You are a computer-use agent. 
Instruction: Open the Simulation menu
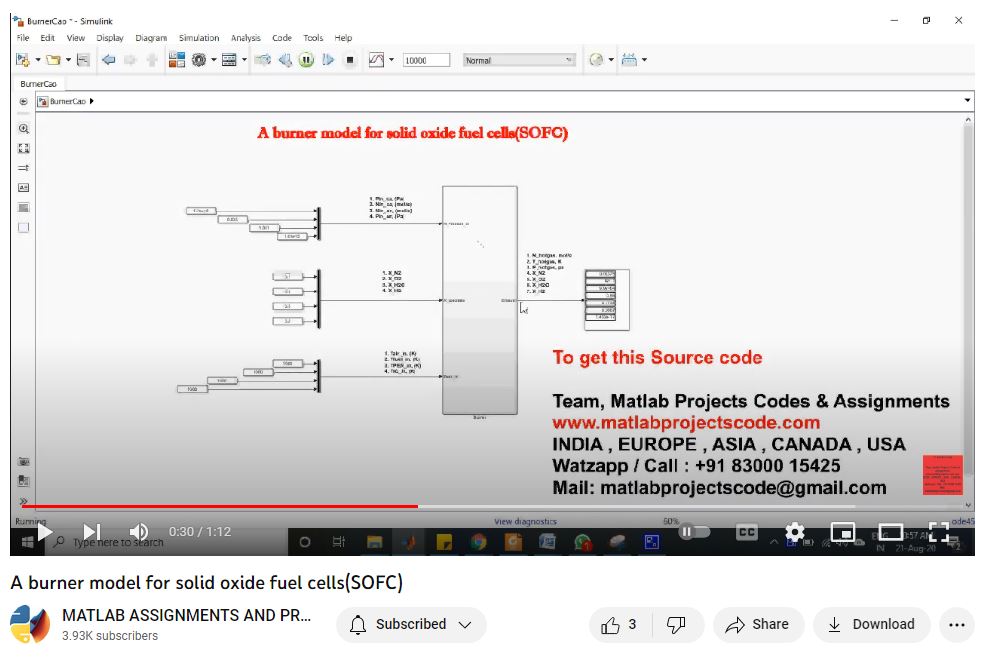199,38
